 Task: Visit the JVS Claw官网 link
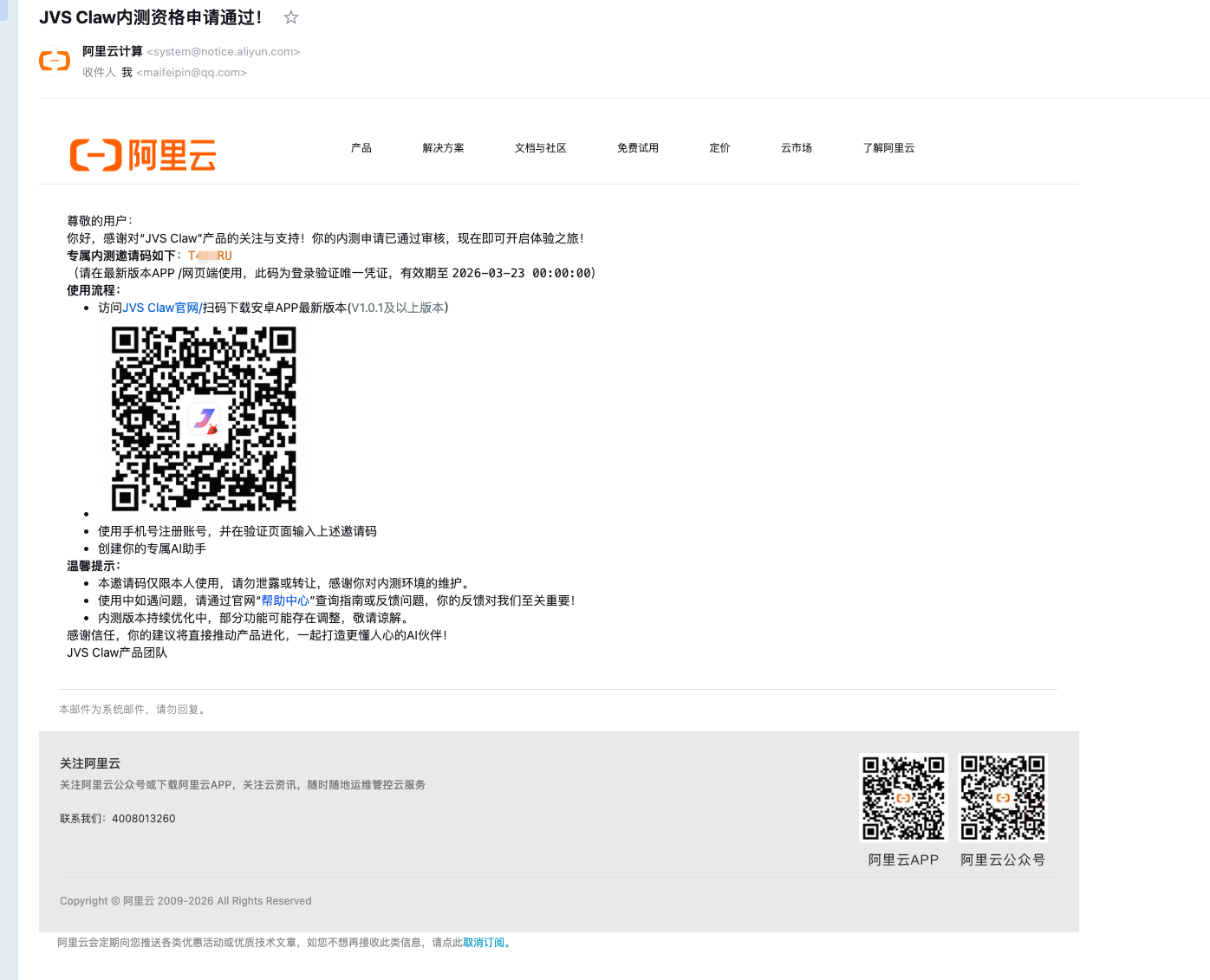[x=160, y=307]
